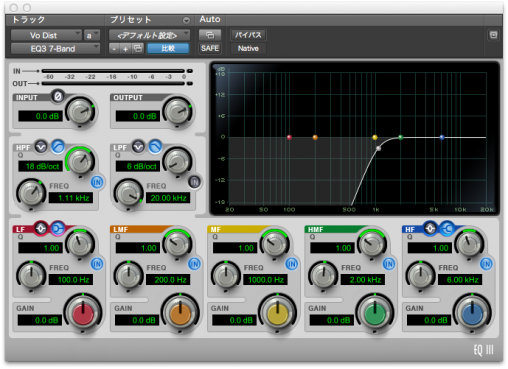Toggle the LF band IN button
The image size is (508, 369).
pyautogui.click(x=97, y=264)
